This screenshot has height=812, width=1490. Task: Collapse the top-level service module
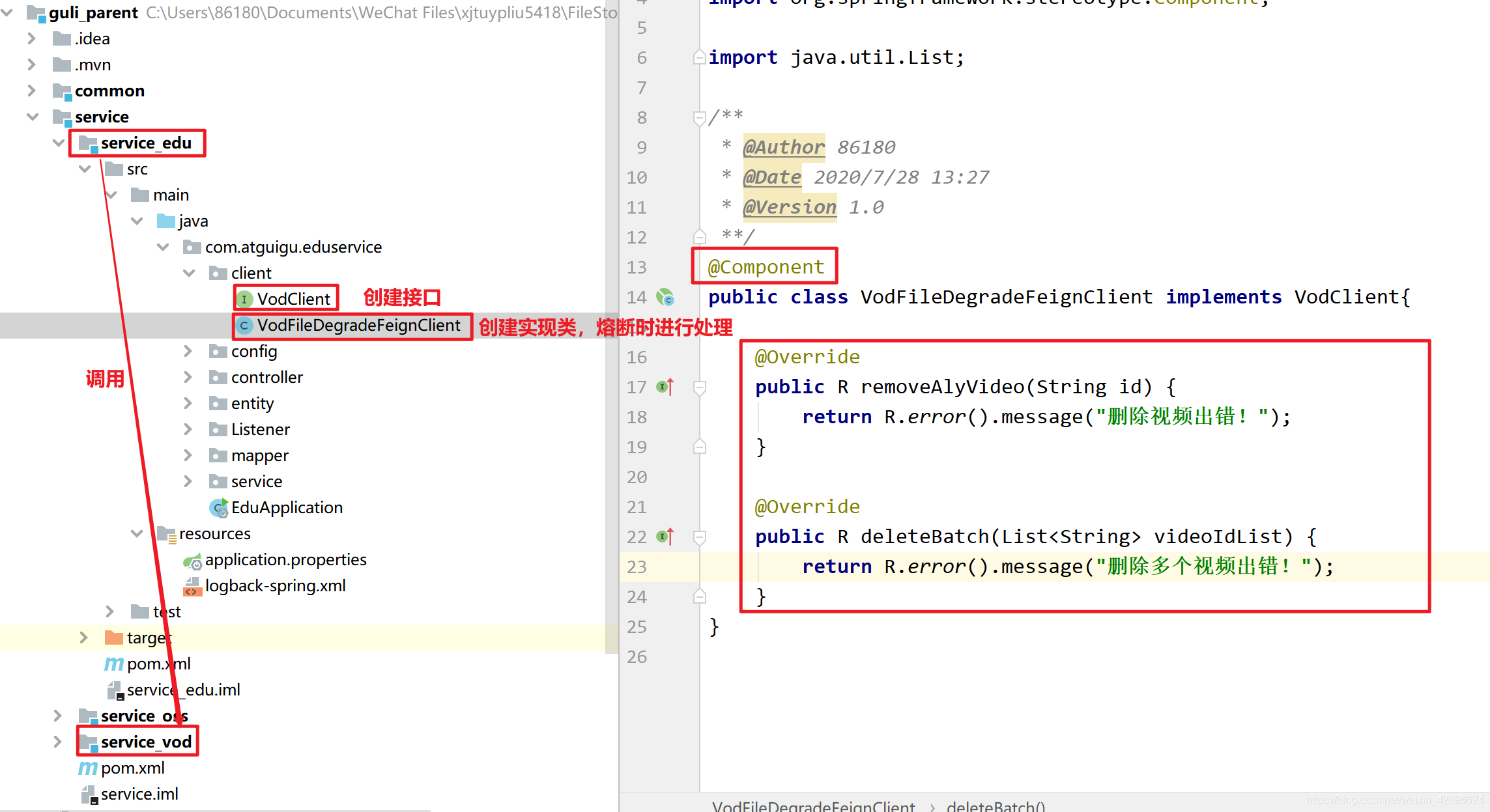tap(33, 117)
